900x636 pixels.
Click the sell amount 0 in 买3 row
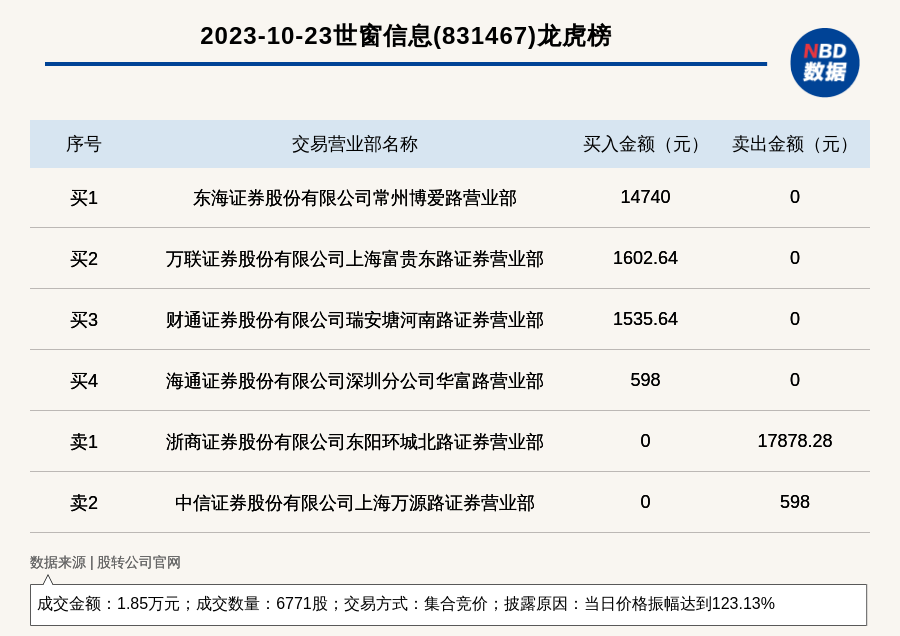794,319
